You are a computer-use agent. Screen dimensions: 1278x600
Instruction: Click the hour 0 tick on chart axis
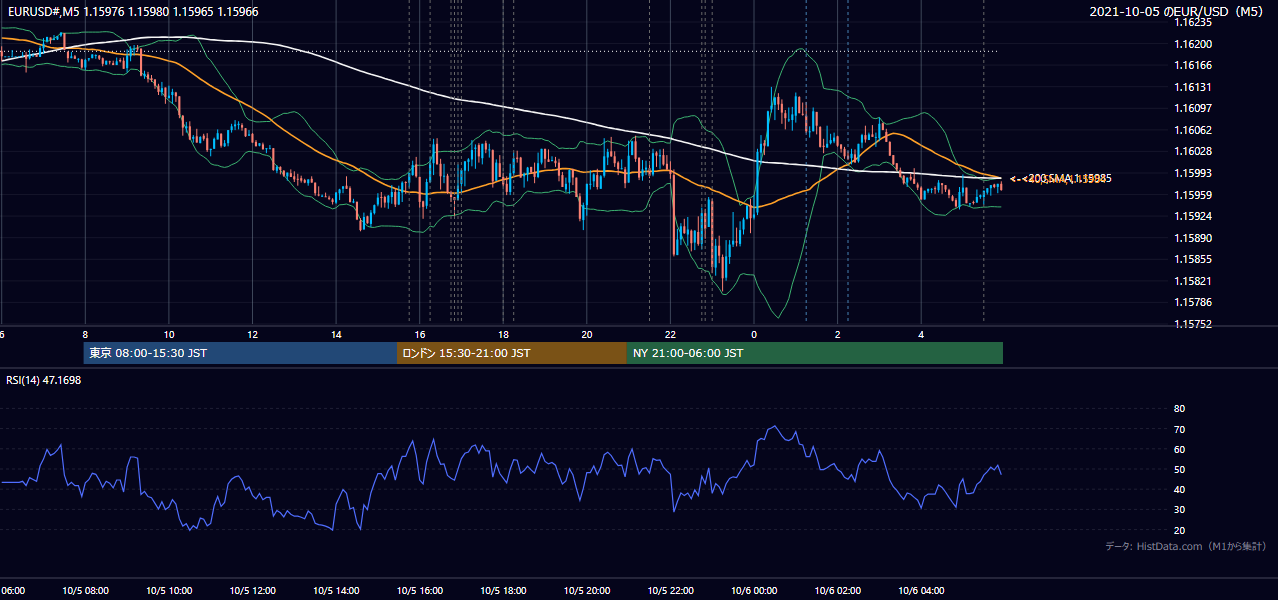point(754,334)
